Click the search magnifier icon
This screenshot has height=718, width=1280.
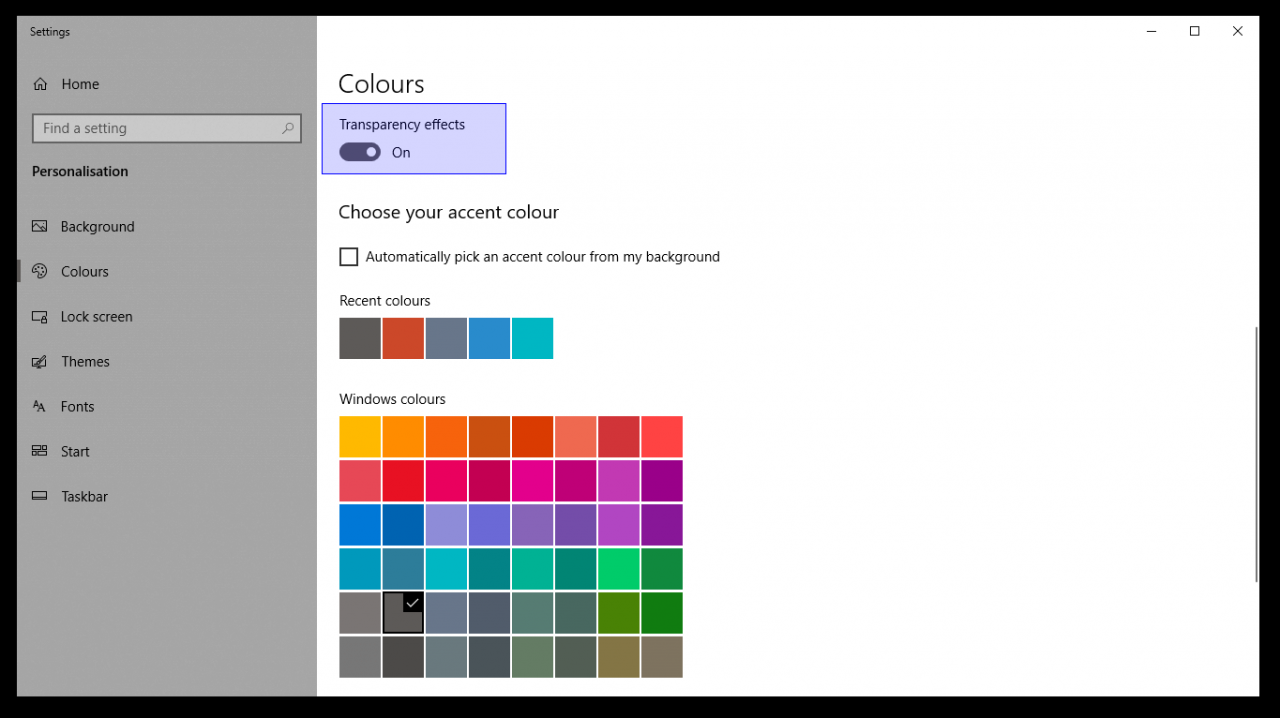pos(288,128)
